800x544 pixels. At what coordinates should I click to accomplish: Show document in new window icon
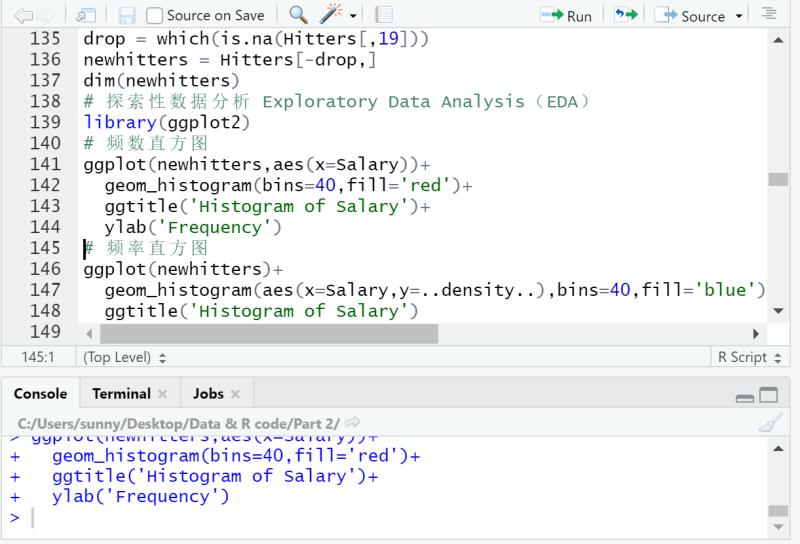click(86, 15)
